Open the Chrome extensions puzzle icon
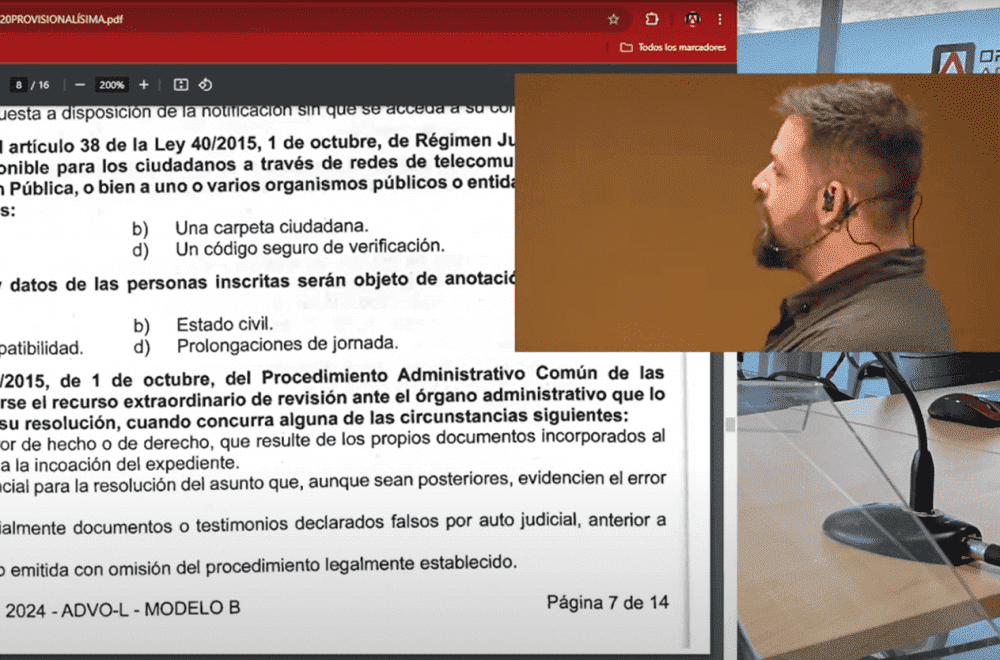Image resolution: width=1000 pixels, height=660 pixels. [652, 19]
